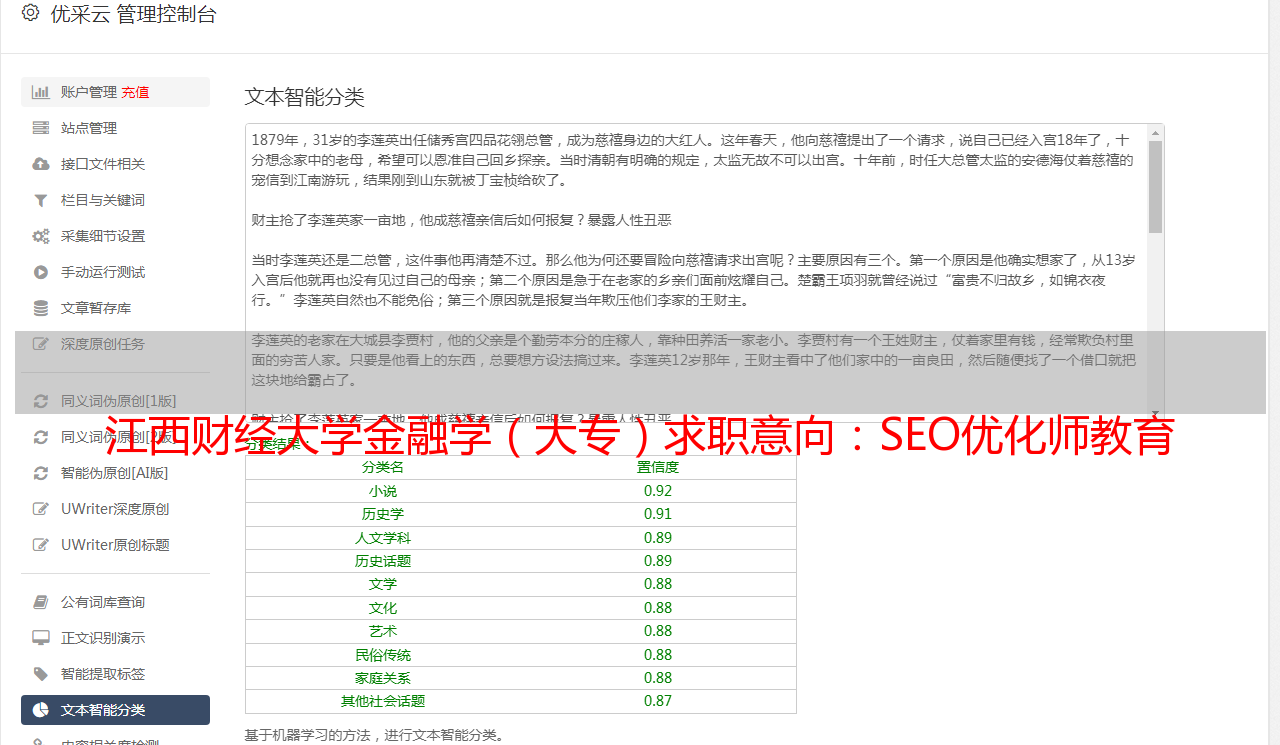Screen dimensions: 1280x745
Task: Click the gears icon for 采集细节设置
Action: [41, 236]
